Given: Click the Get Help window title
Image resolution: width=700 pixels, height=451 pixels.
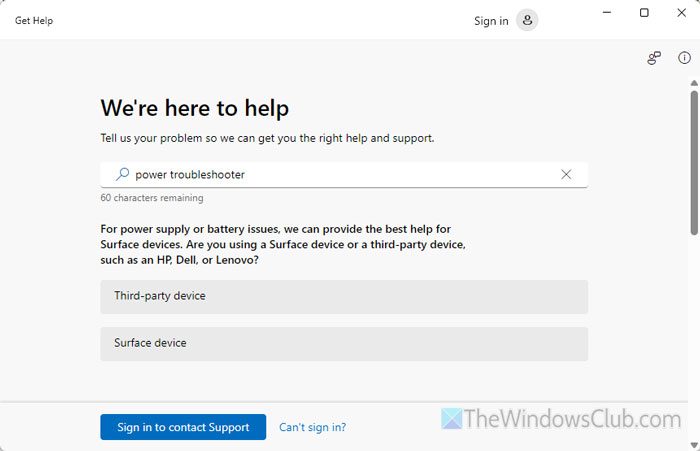Looking at the screenshot, I should [34, 21].
